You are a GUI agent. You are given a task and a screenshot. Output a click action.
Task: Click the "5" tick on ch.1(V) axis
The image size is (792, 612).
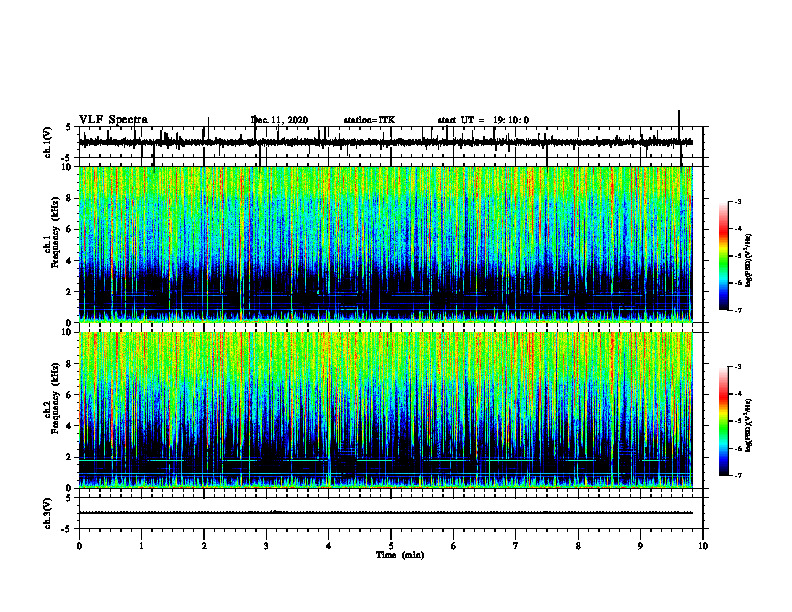point(69,127)
